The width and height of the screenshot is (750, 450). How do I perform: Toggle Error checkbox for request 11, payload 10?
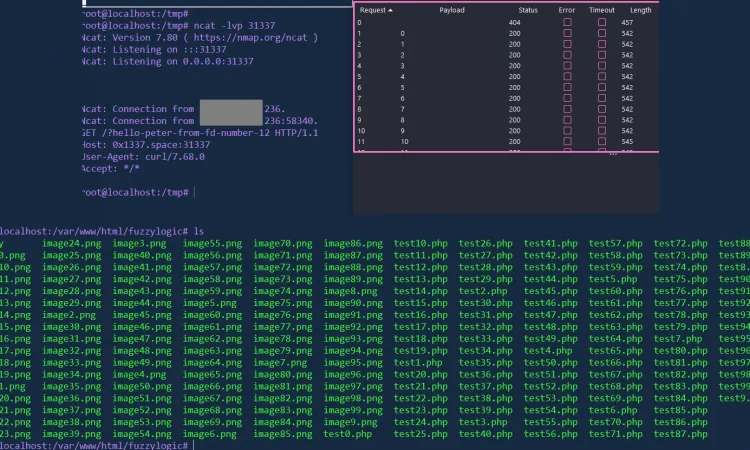[x=567, y=142]
